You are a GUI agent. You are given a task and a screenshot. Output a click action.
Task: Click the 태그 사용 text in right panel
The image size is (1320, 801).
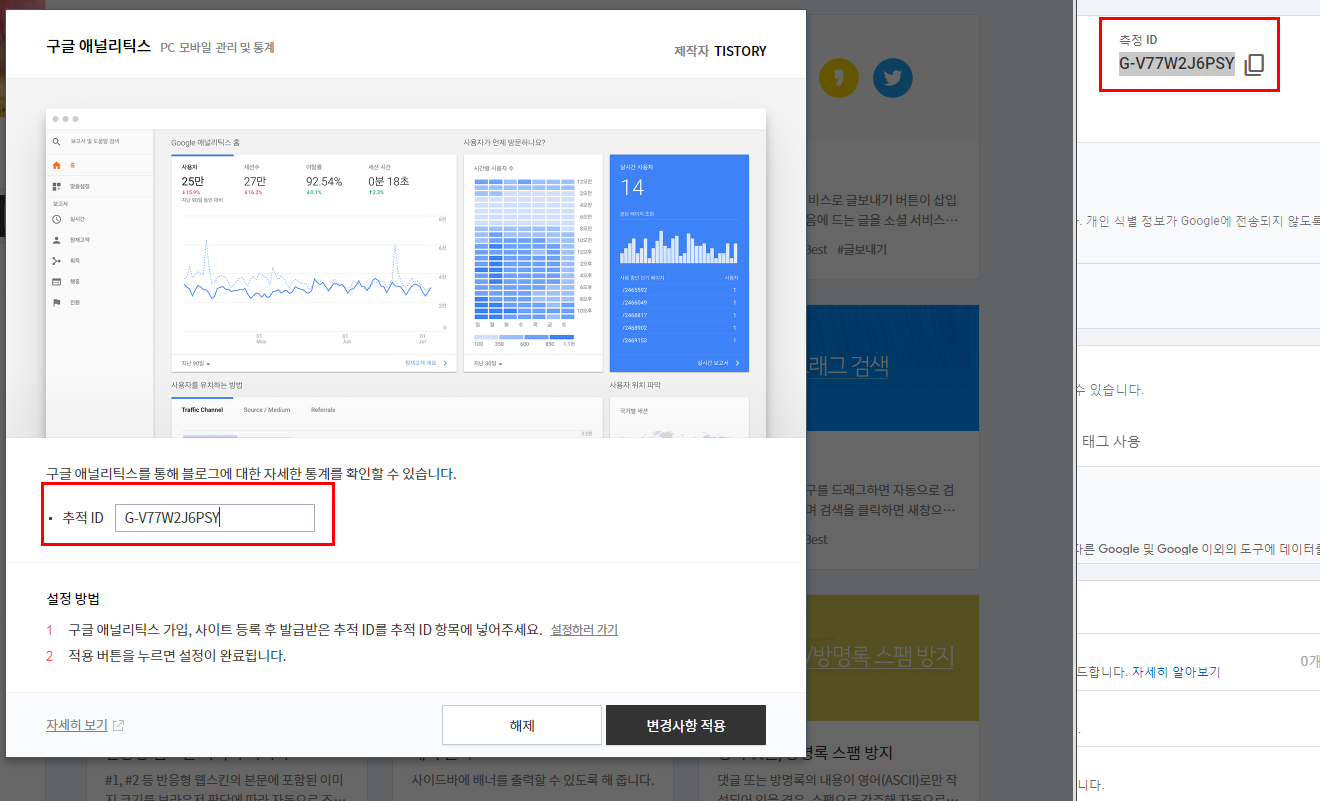(1111, 441)
